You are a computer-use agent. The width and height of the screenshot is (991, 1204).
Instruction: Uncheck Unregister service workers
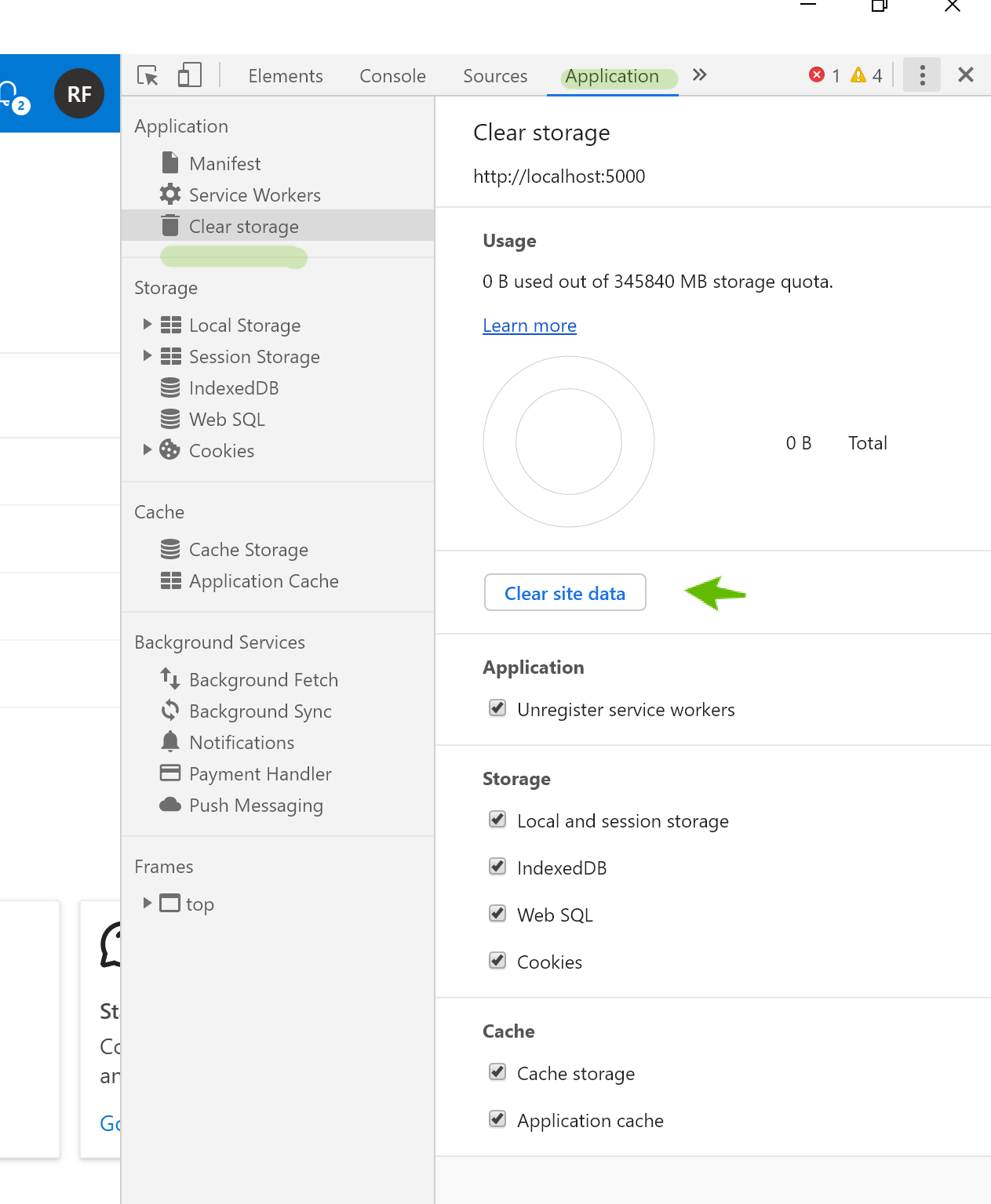pos(497,707)
